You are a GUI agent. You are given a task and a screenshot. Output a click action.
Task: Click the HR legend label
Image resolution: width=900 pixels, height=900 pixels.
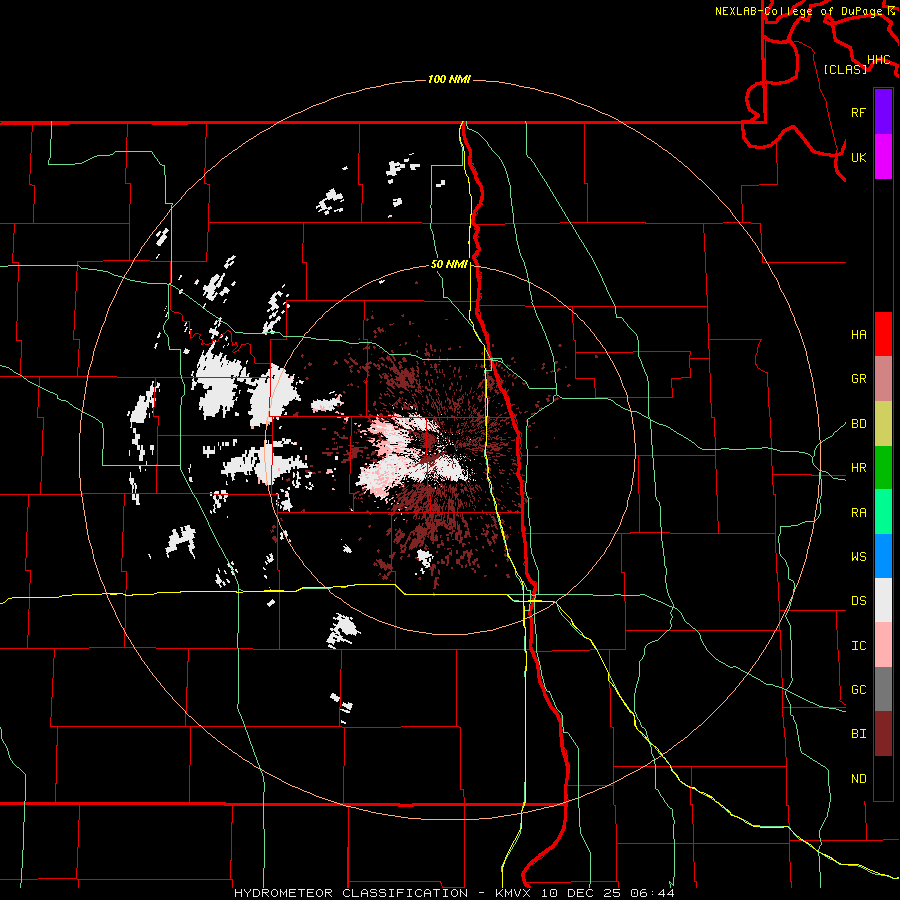(859, 468)
